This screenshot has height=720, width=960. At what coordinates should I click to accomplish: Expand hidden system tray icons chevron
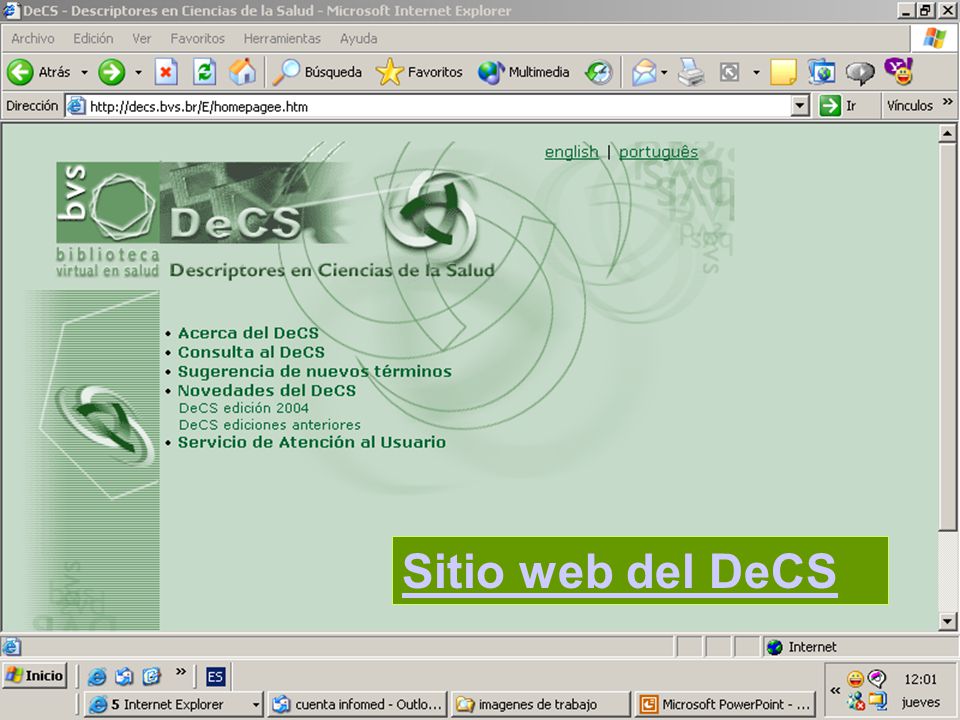point(835,691)
